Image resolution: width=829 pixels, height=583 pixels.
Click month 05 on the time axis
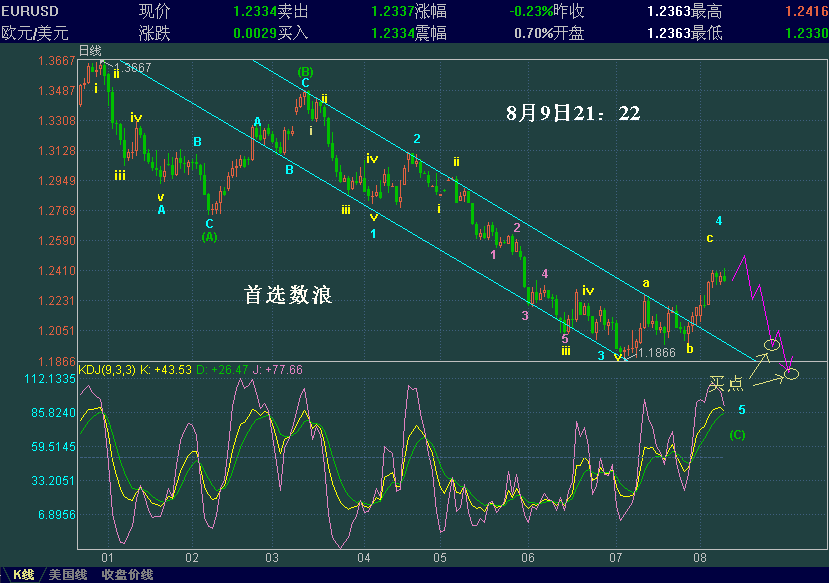(x=440, y=558)
